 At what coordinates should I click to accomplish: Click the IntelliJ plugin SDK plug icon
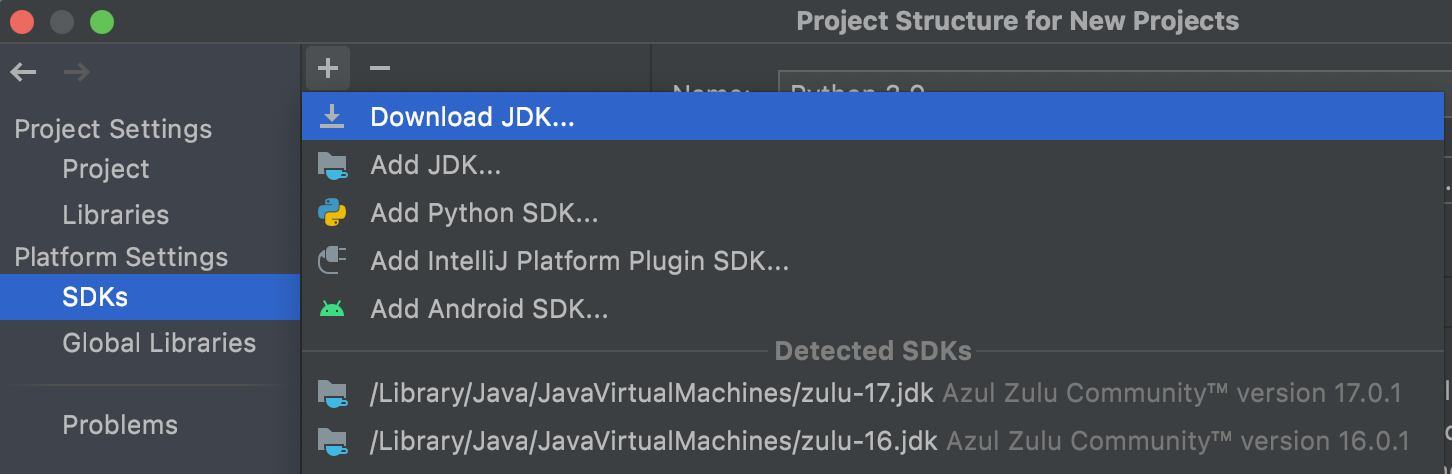tap(331, 261)
